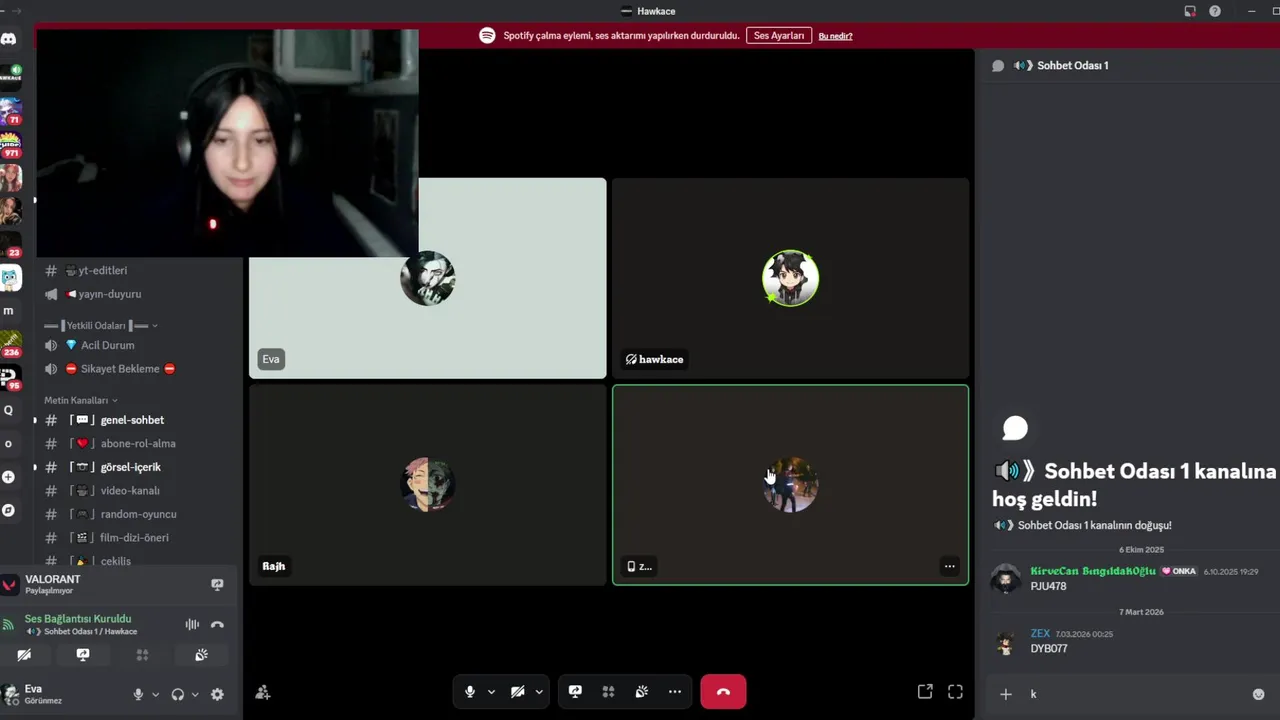Toggle headphone deafen beside Eva's name

click(x=178, y=694)
